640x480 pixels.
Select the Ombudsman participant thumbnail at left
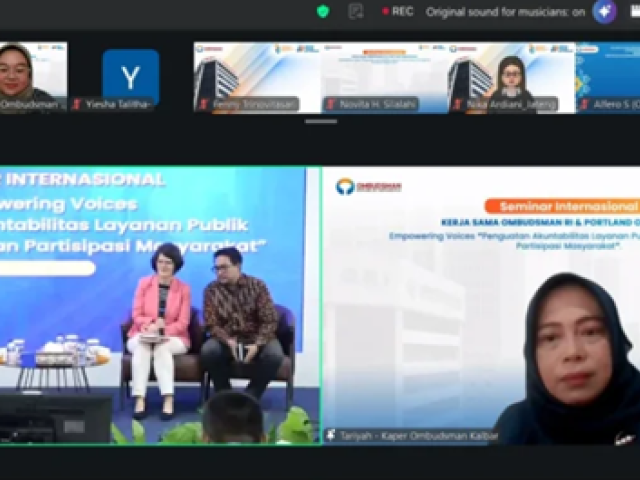33,77
